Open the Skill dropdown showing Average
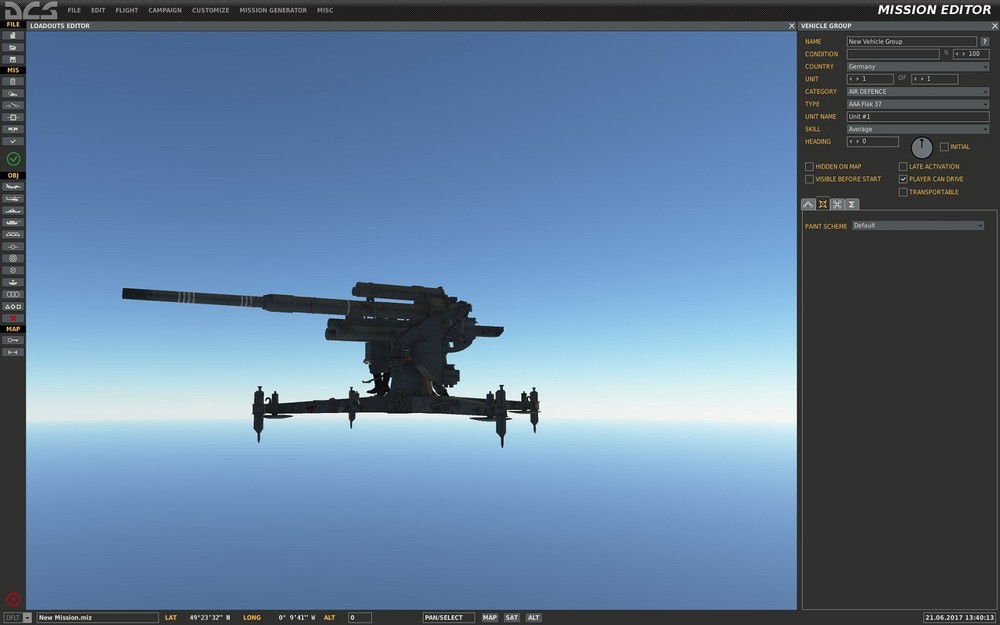Image resolution: width=1000 pixels, height=625 pixels. pyautogui.click(x=918, y=129)
